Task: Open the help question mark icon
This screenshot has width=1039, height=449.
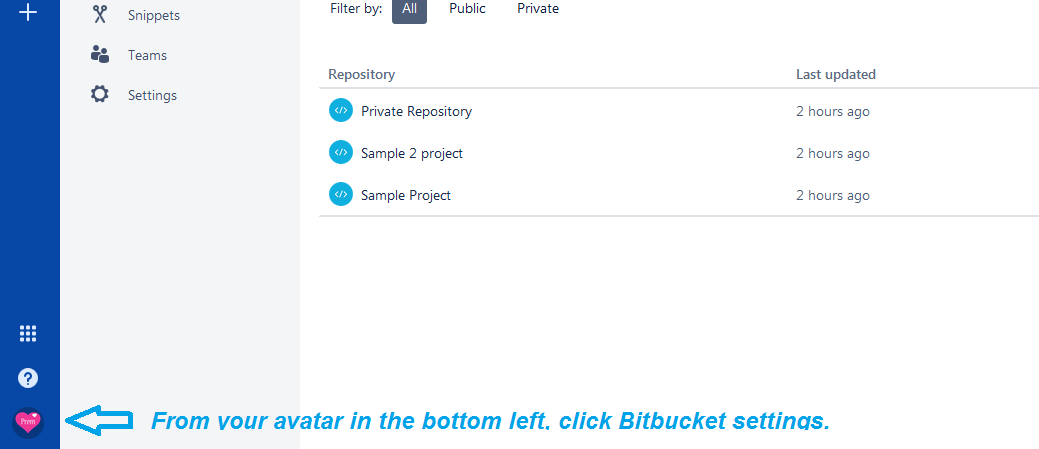Action: [x=29, y=378]
